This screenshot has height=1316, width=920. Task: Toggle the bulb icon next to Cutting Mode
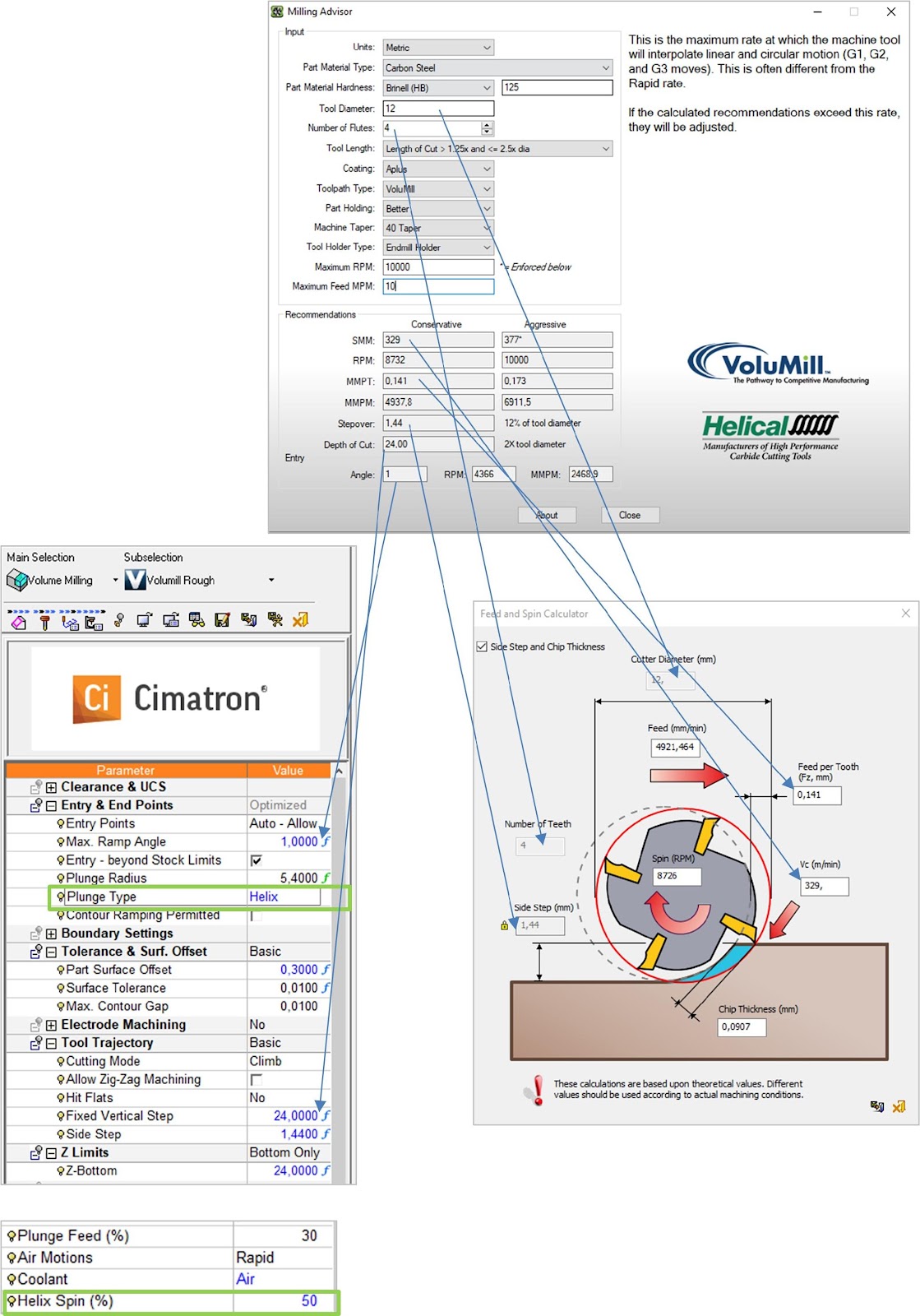pos(61,1061)
